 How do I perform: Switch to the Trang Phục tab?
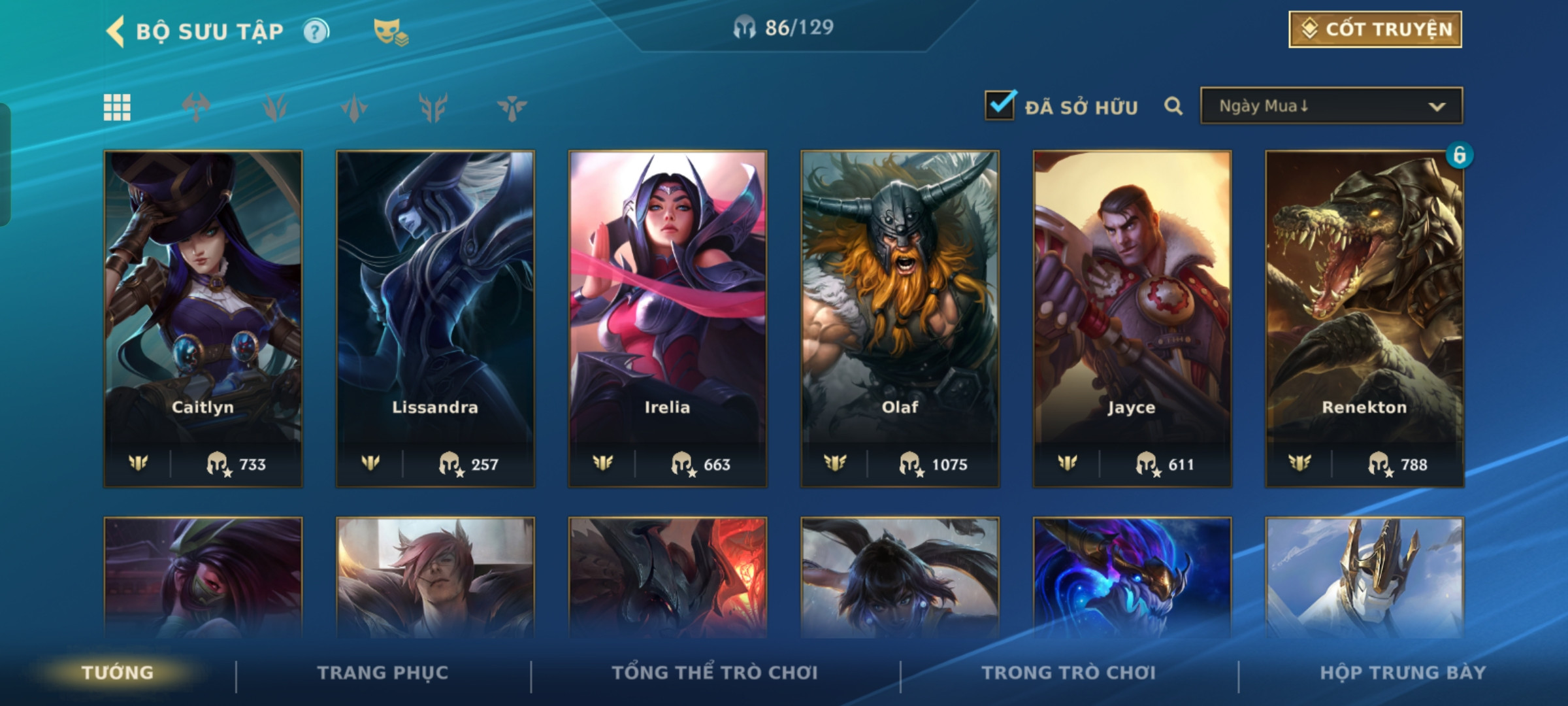383,673
